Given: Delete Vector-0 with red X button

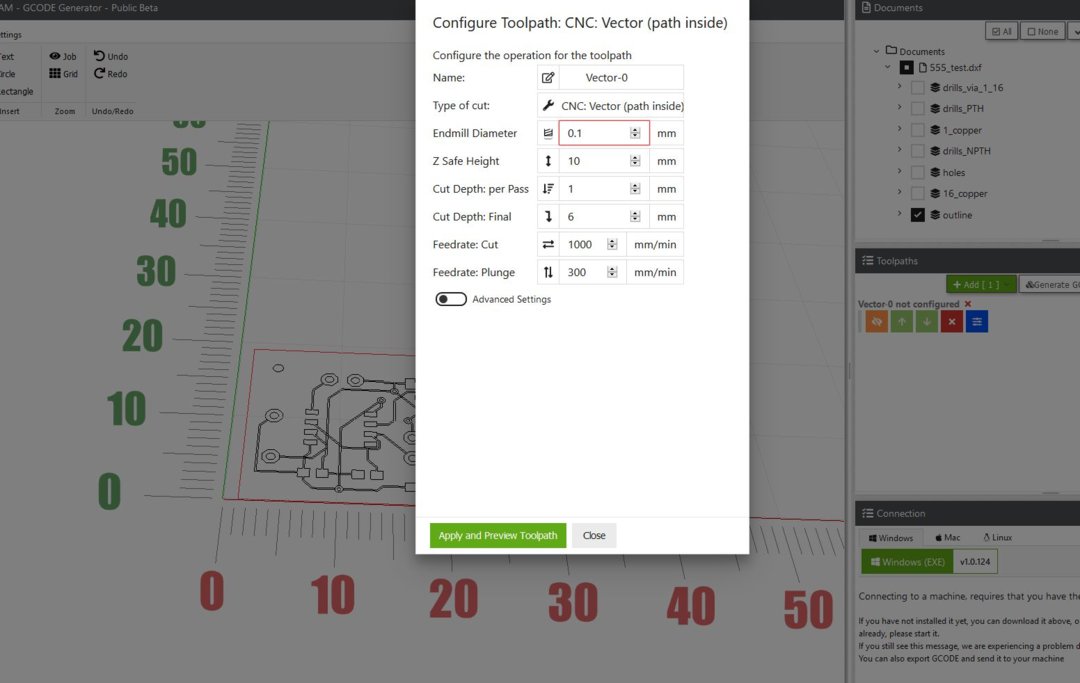Looking at the screenshot, I should (952, 321).
